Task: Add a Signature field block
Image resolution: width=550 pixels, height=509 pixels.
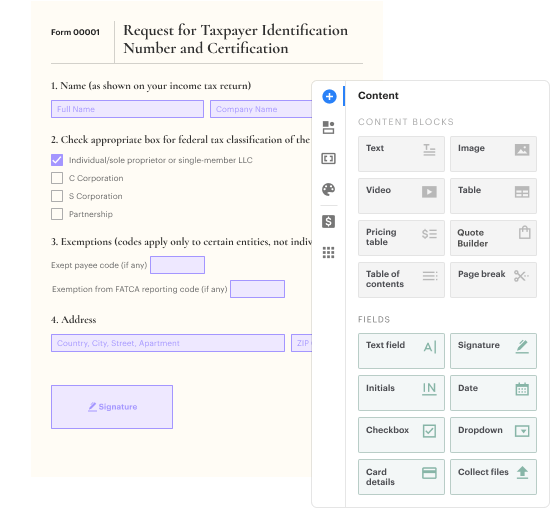Action: click(493, 351)
